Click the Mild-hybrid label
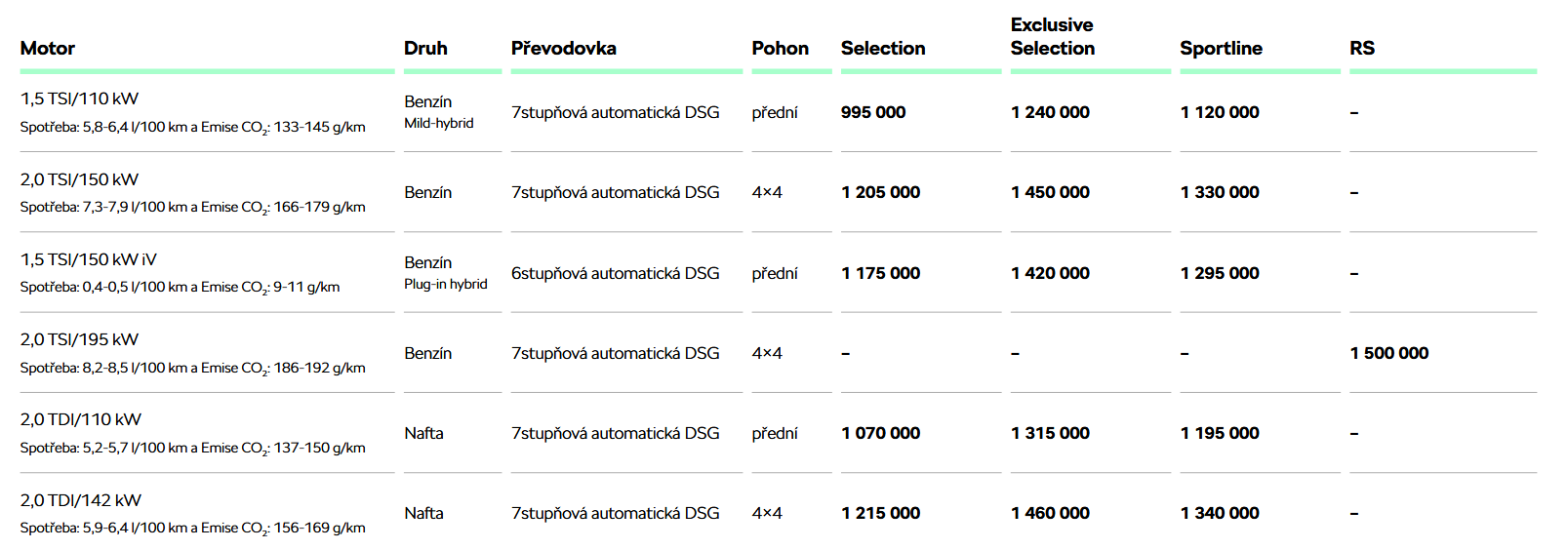This screenshot has height=550, width=1568. point(439,123)
